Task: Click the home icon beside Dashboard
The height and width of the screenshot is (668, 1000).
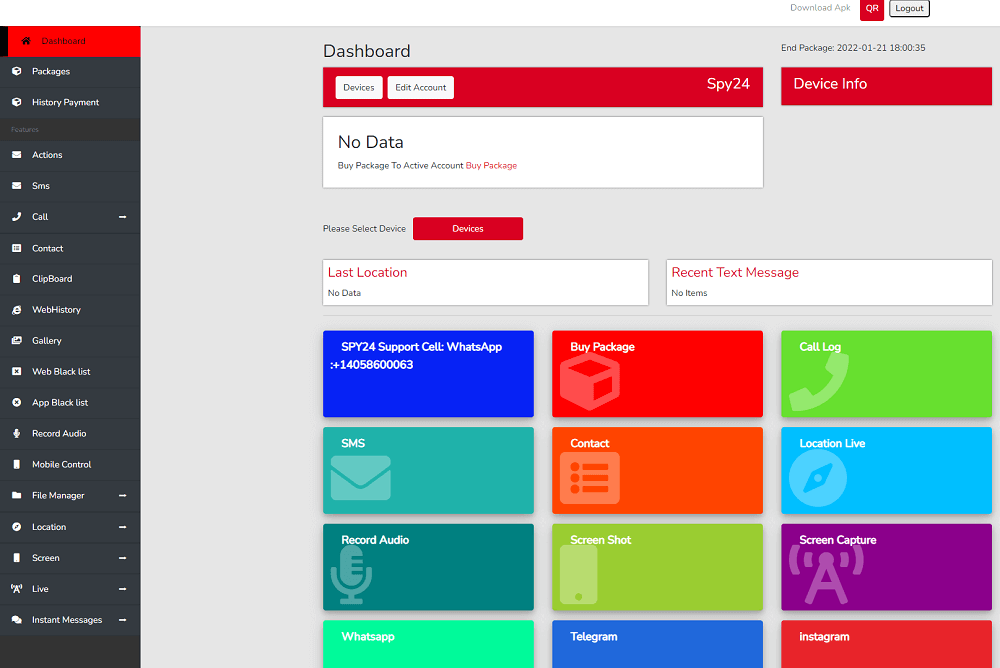Action: point(26,41)
